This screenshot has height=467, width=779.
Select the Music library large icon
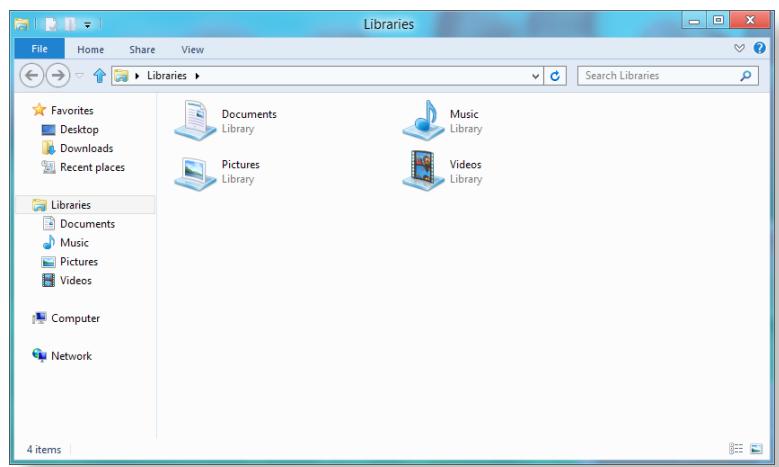tap(423, 120)
